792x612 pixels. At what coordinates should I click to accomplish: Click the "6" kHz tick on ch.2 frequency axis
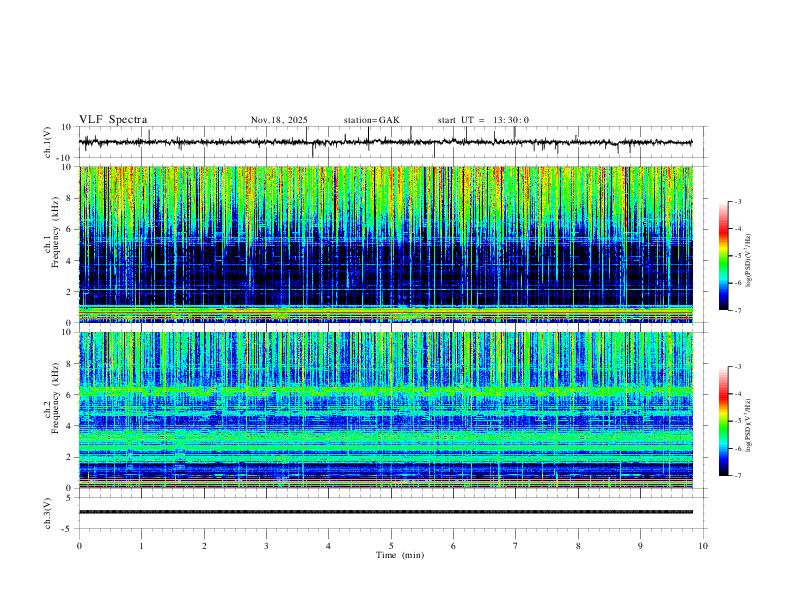[69, 395]
